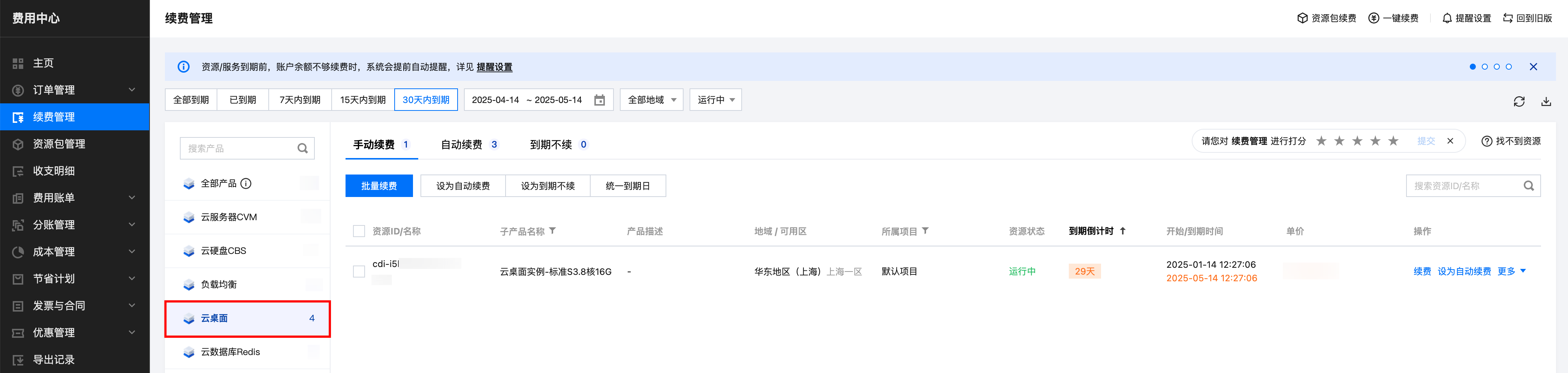The image size is (1568, 373).
Task: Click the info icon beside 全部产品
Action: 246,183
